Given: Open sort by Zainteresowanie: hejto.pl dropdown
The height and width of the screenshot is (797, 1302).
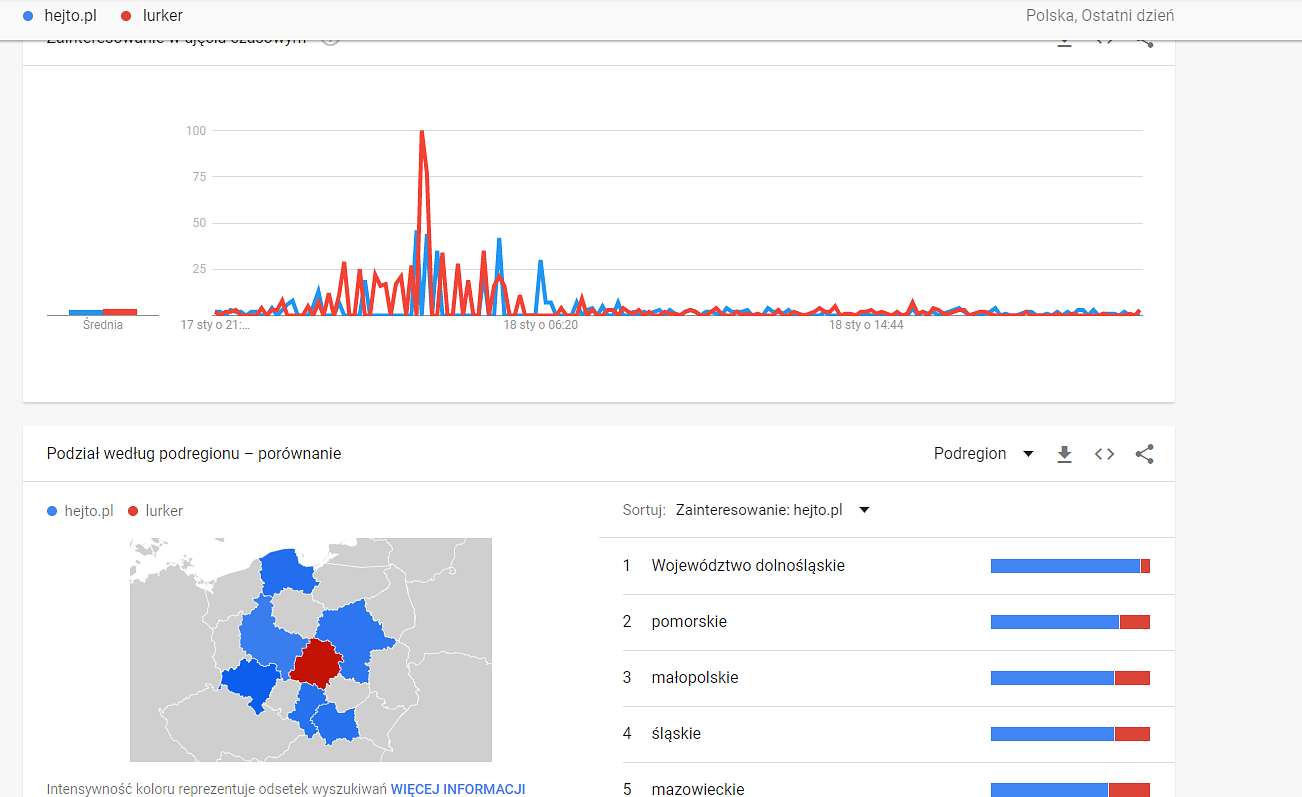Looking at the screenshot, I should [773, 510].
